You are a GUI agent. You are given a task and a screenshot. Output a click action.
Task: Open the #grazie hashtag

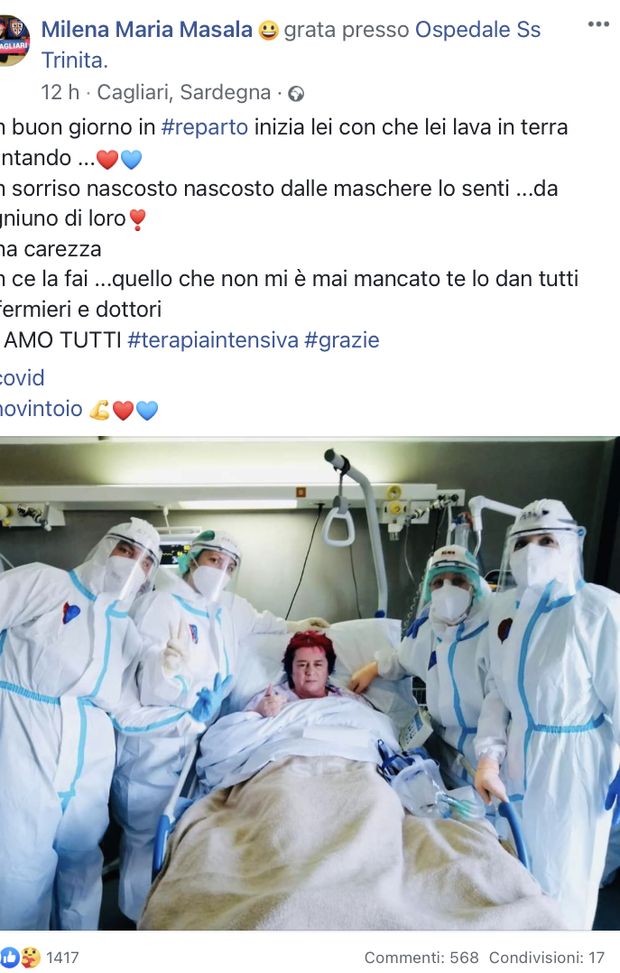(341, 340)
